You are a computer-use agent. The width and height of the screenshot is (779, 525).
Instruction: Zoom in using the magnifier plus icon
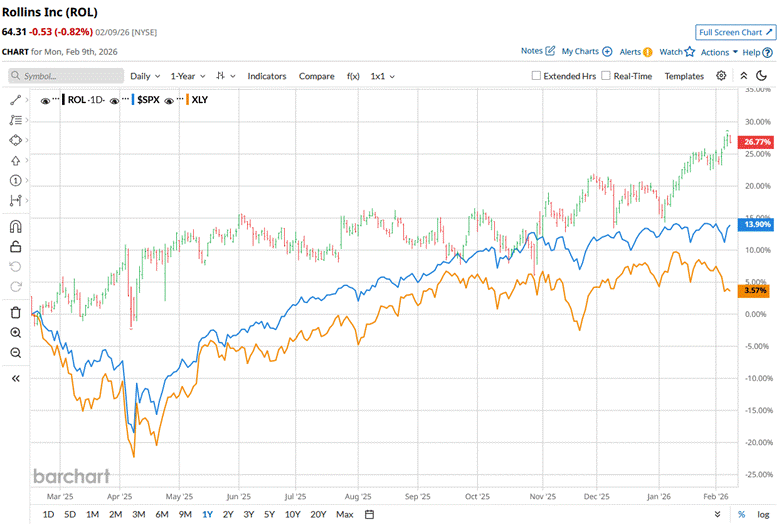point(15,332)
